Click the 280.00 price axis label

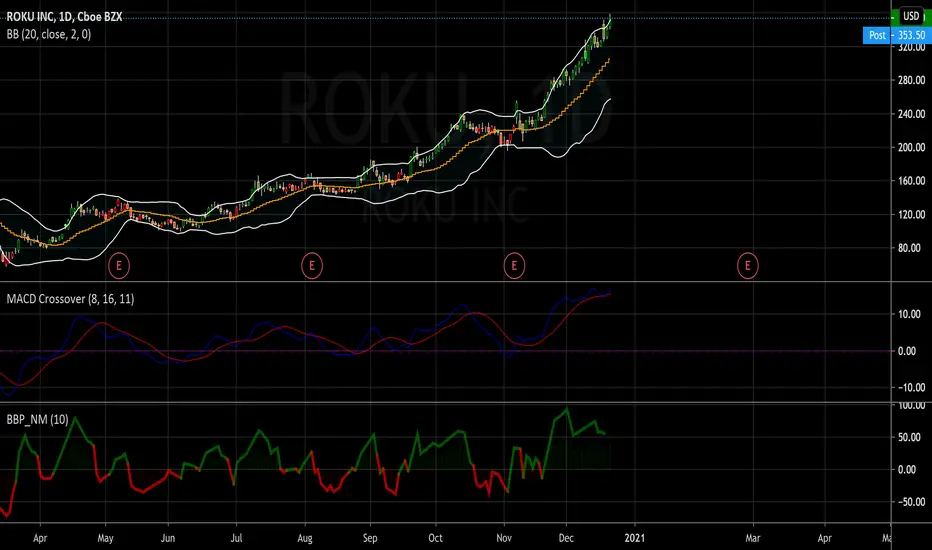[911, 80]
